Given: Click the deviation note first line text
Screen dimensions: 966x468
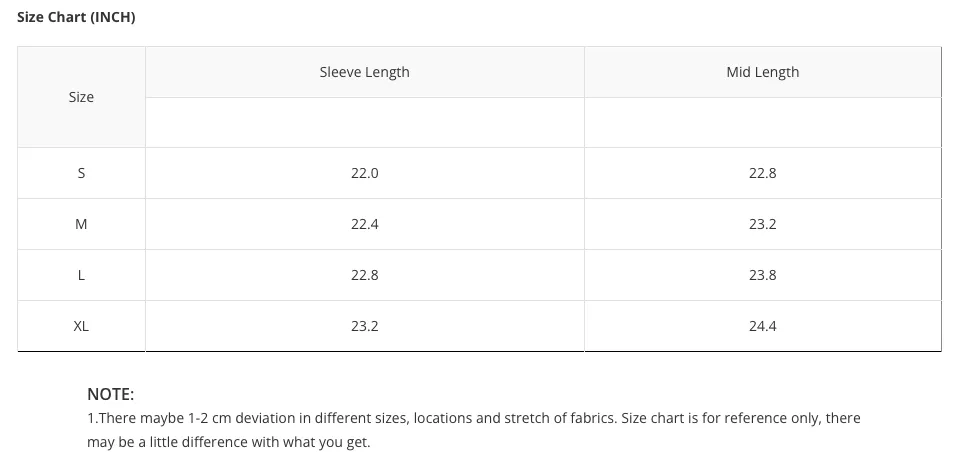Looking at the screenshot, I should (x=474, y=418).
